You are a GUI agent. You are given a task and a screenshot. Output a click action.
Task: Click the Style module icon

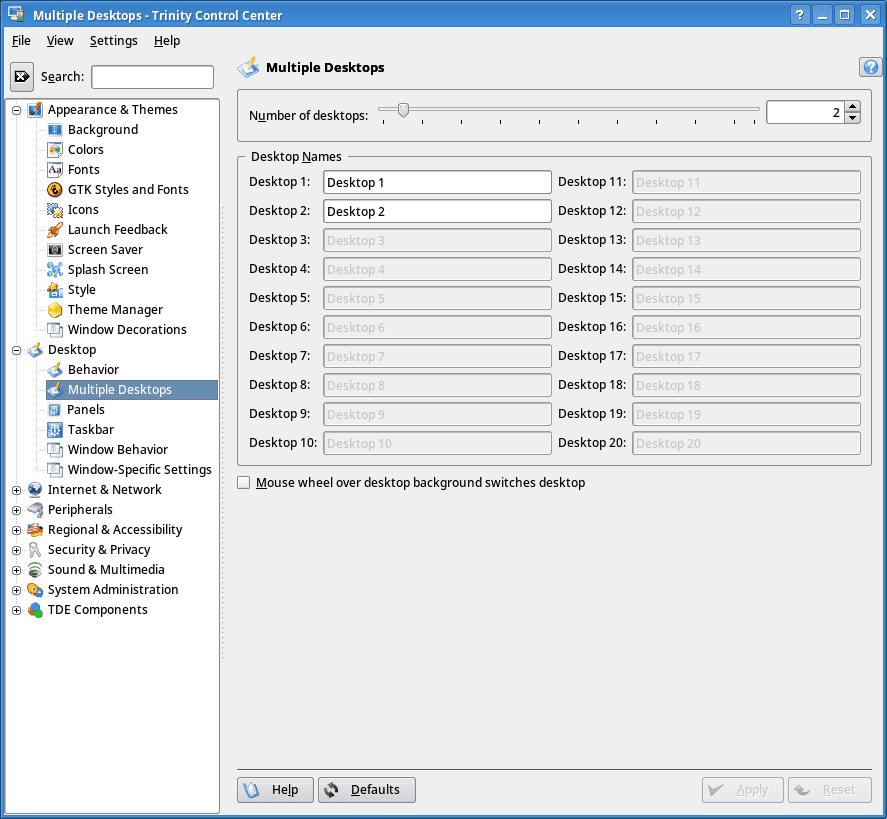55,290
